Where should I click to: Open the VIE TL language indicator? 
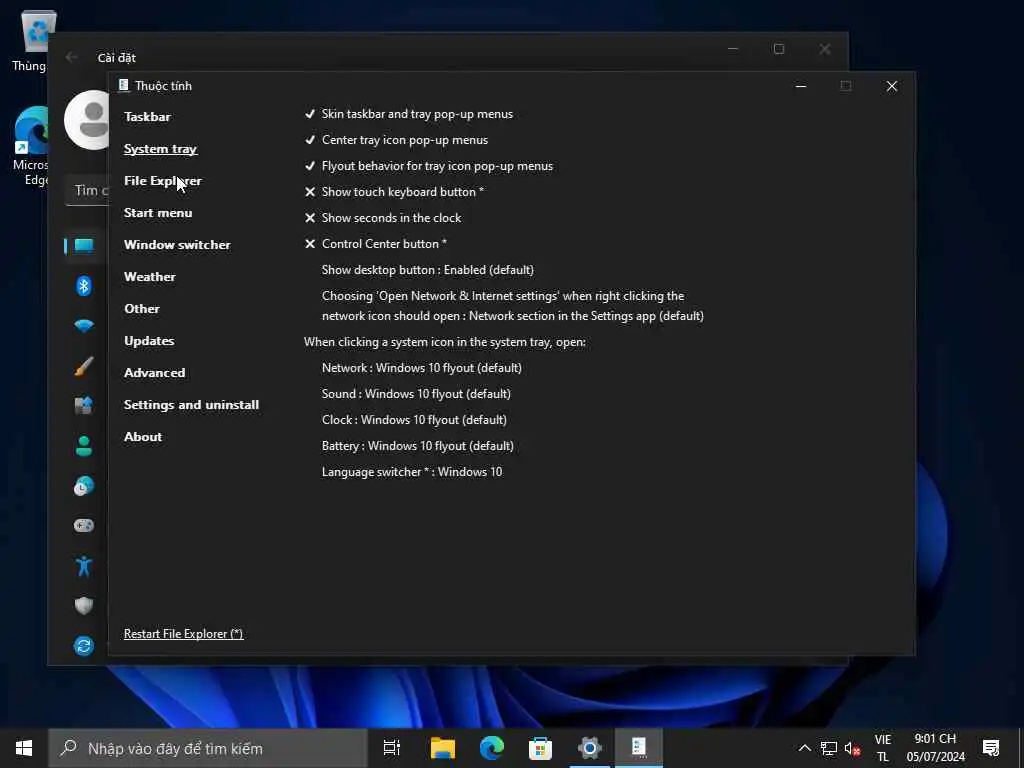[x=882, y=748]
